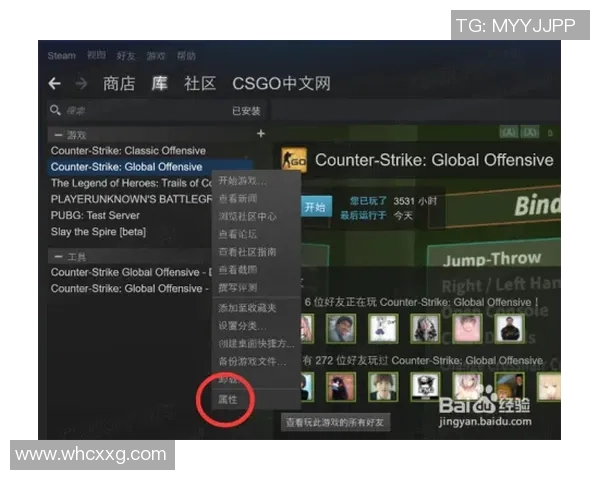Open the black-and-white logo friend avatar
Viewport: 600px width, 480px height.
pyautogui.click(x=425, y=387)
